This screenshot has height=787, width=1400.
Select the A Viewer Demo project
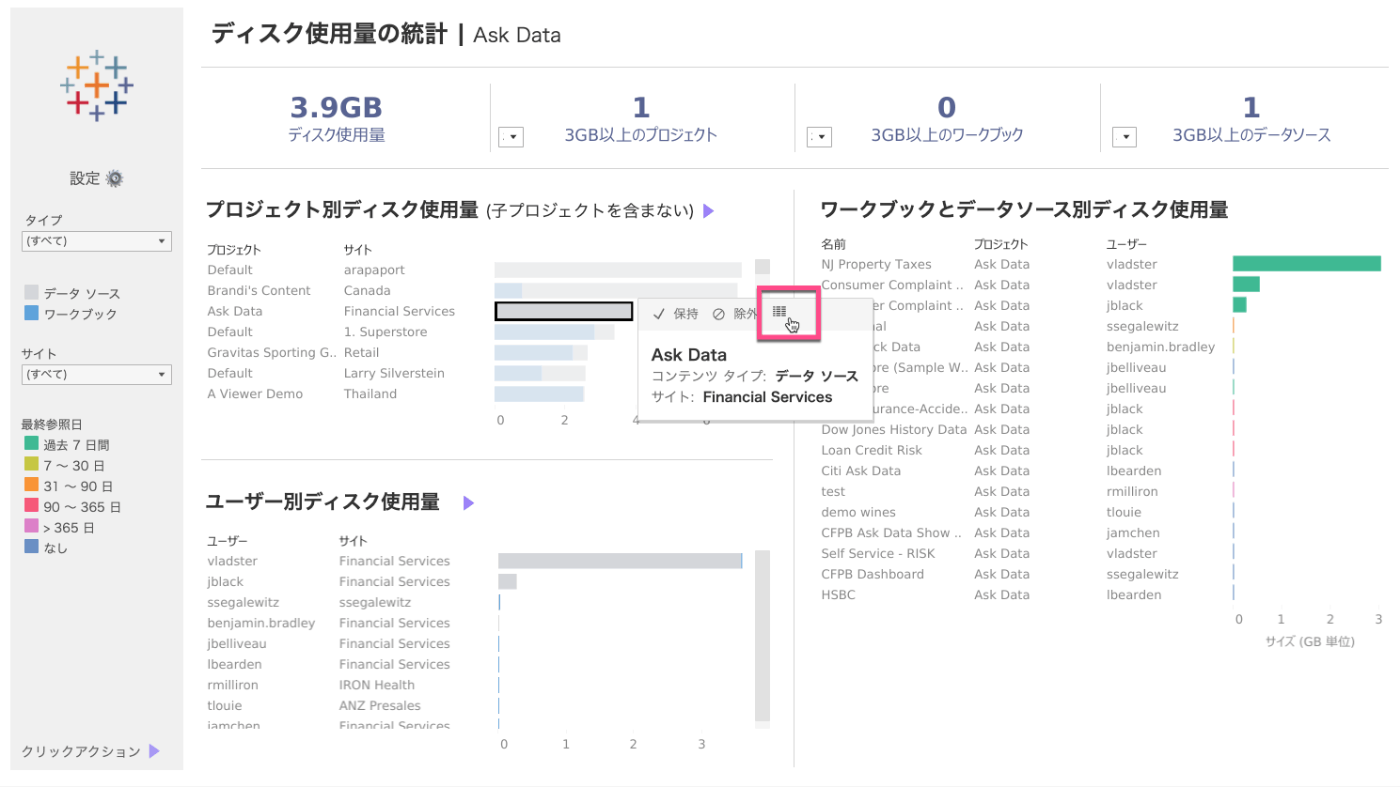click(x=255, y=394)
